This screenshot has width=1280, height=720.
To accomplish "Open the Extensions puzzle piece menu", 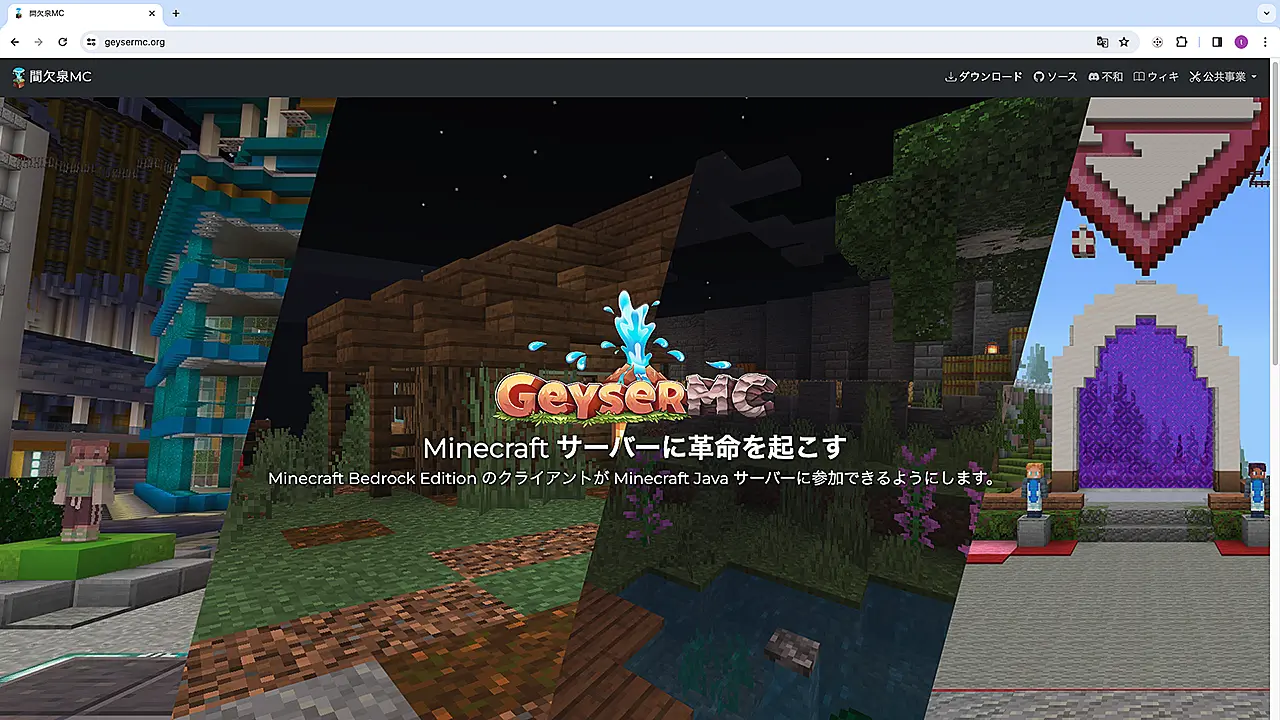I will [x=1181, y=42].
